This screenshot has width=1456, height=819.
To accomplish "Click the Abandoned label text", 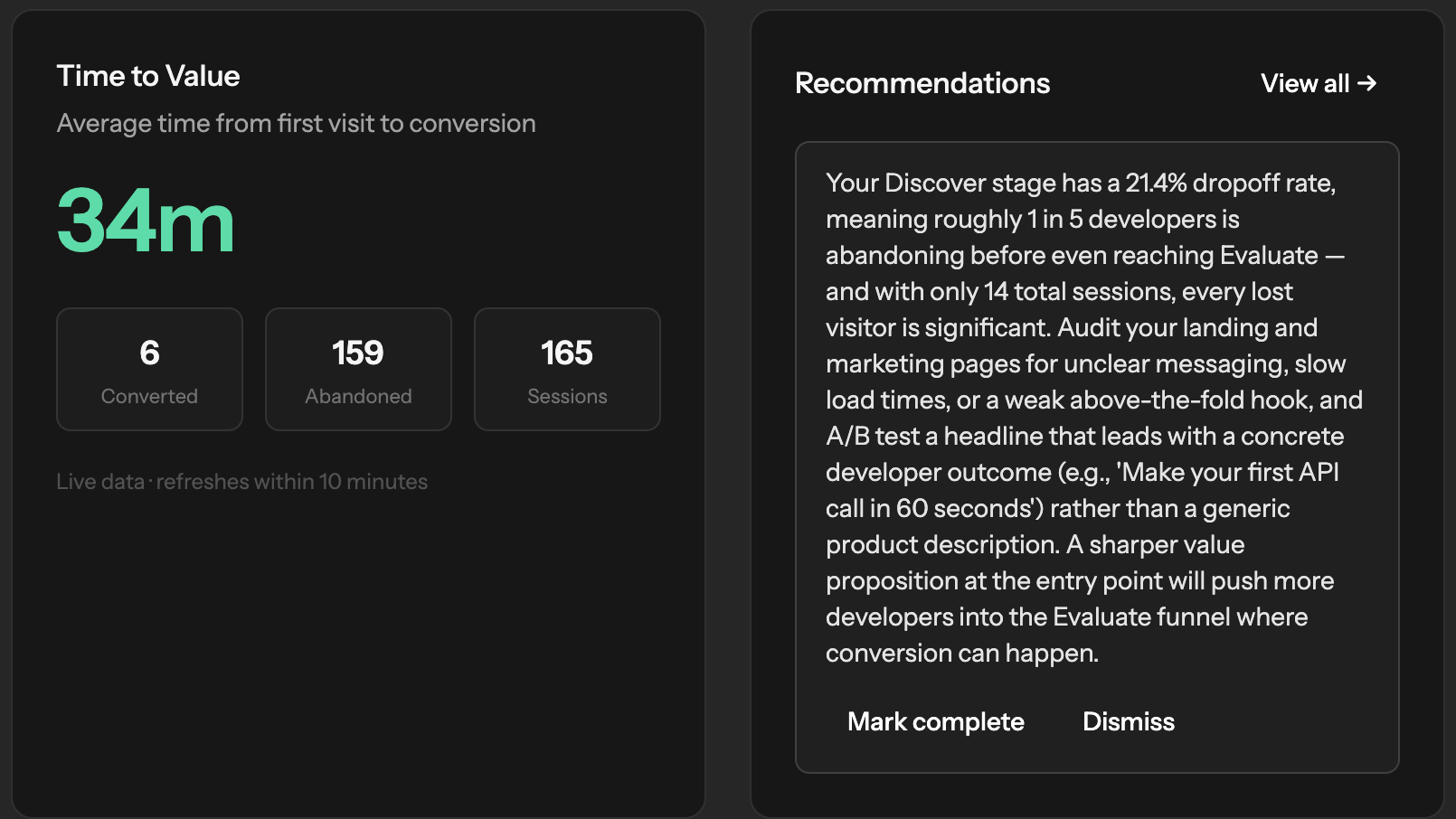I will point(358,396).
